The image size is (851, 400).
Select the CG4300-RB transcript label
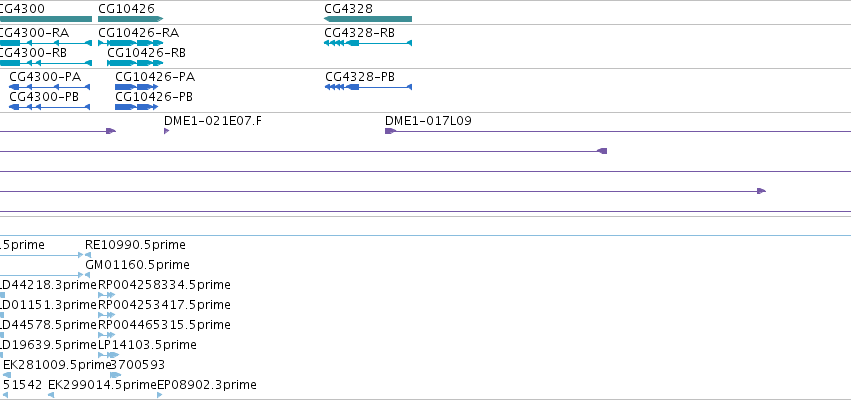(x=32, y=53)
